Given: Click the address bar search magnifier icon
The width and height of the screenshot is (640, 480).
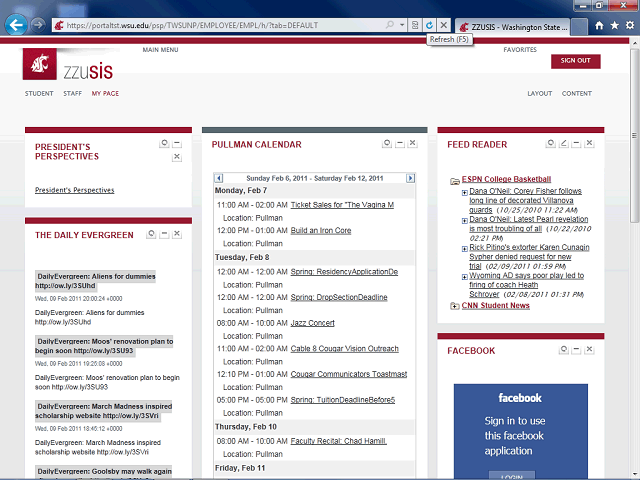Looking at the screenshot, I should [x=390, y=25].
